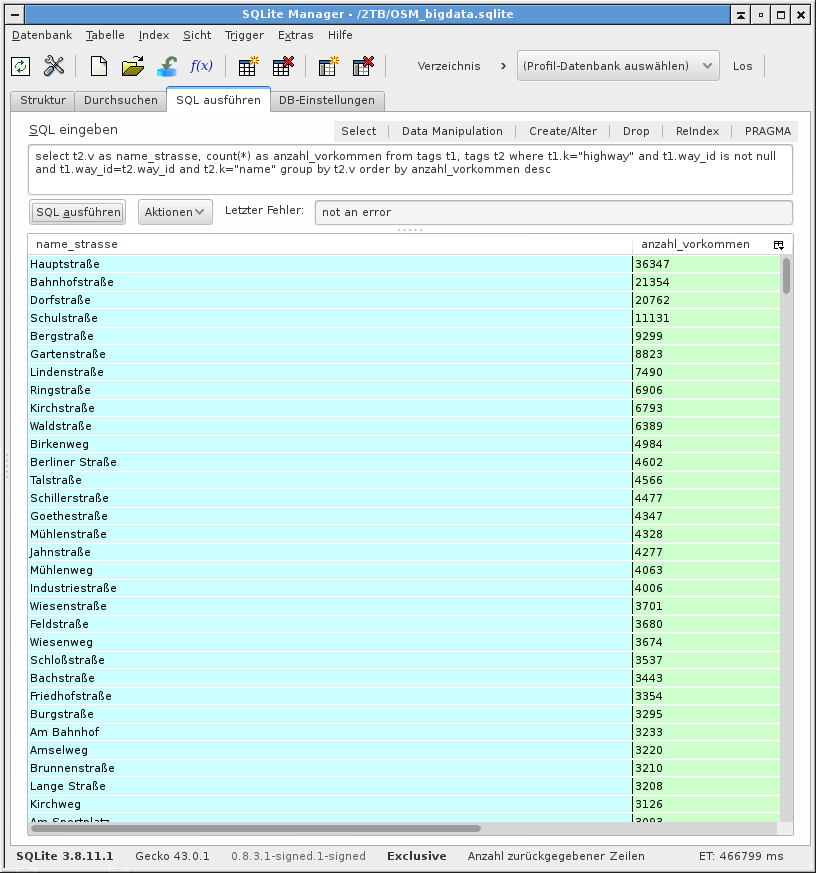Click the open database folder icon
Viewport: 816px width, 873px height.
coord(132,65)
